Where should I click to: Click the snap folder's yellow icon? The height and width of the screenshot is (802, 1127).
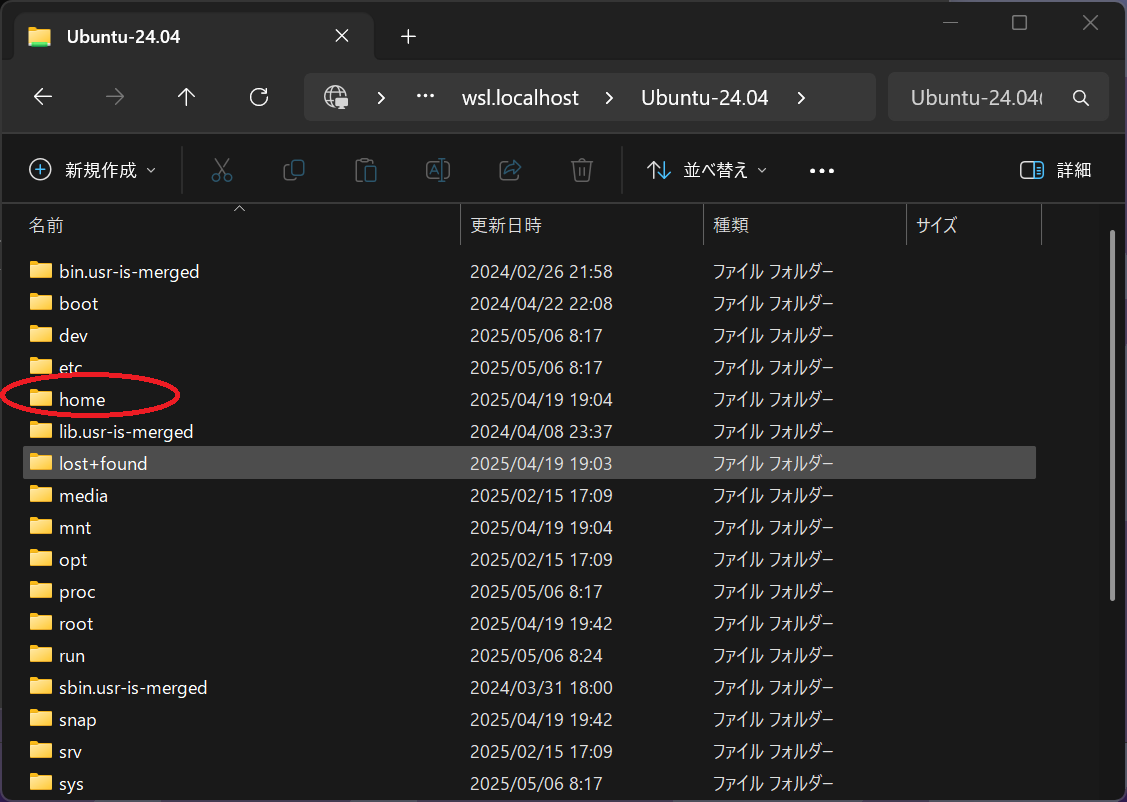(x=41, y=718)
